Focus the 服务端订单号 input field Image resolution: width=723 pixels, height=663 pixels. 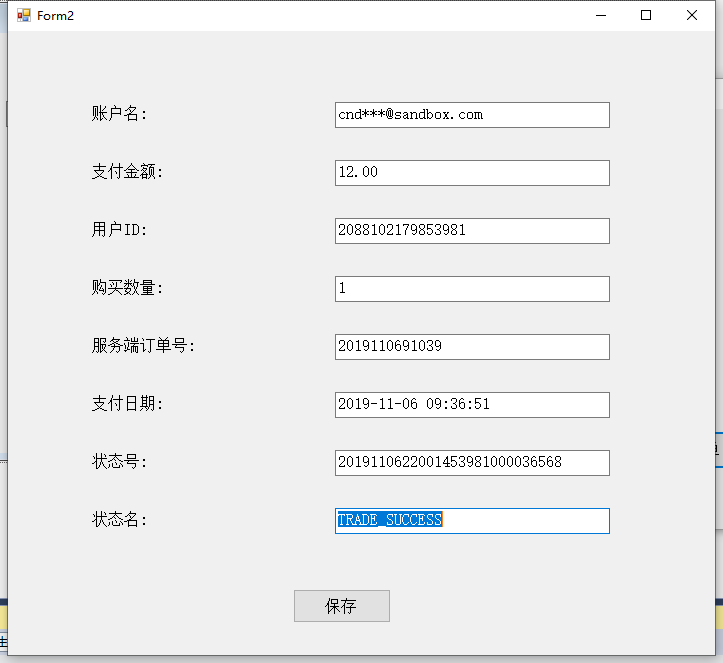[x=472, y=347]
